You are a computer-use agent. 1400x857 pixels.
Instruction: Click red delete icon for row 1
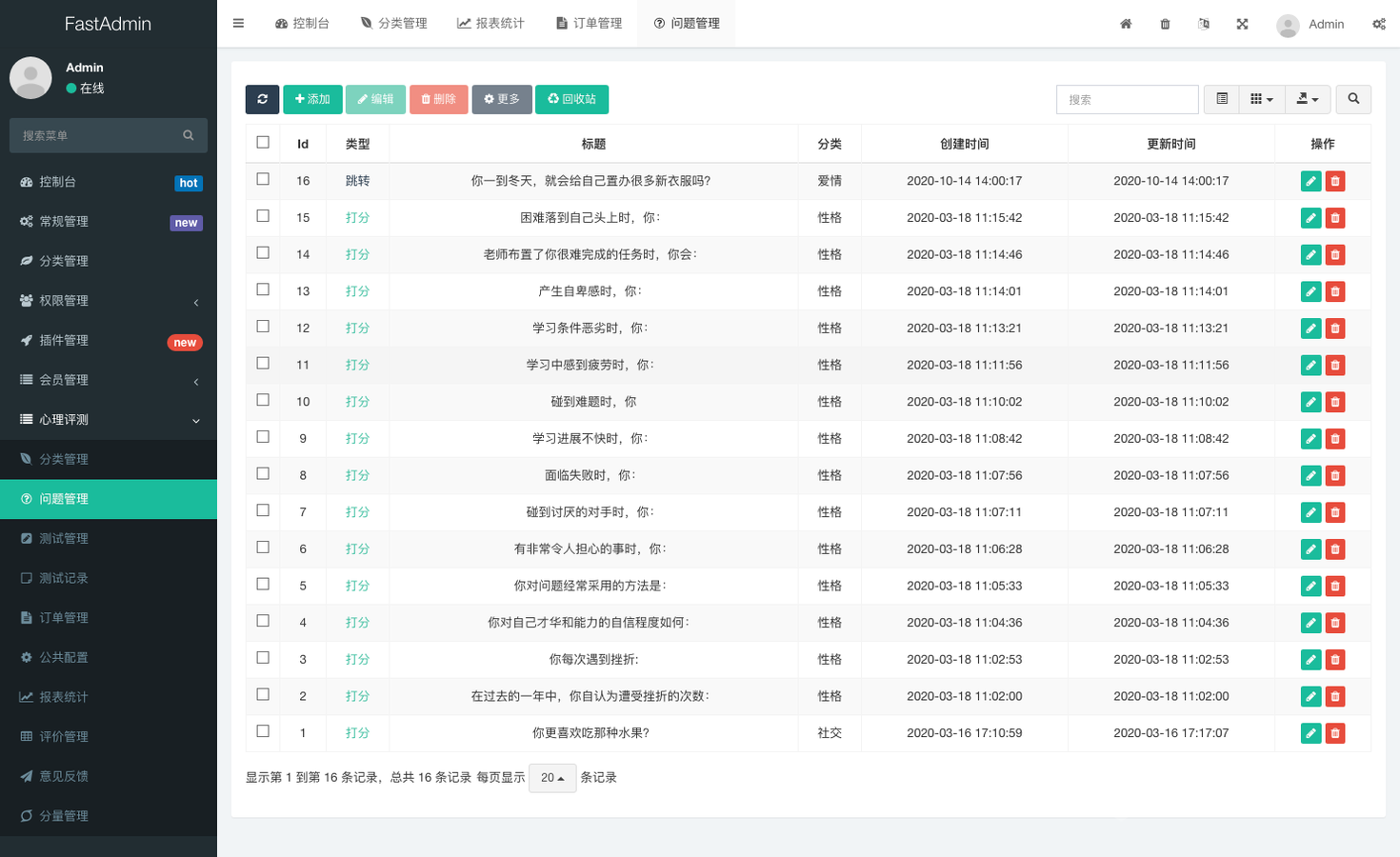pyautogui.click(x=1335, y=733)
